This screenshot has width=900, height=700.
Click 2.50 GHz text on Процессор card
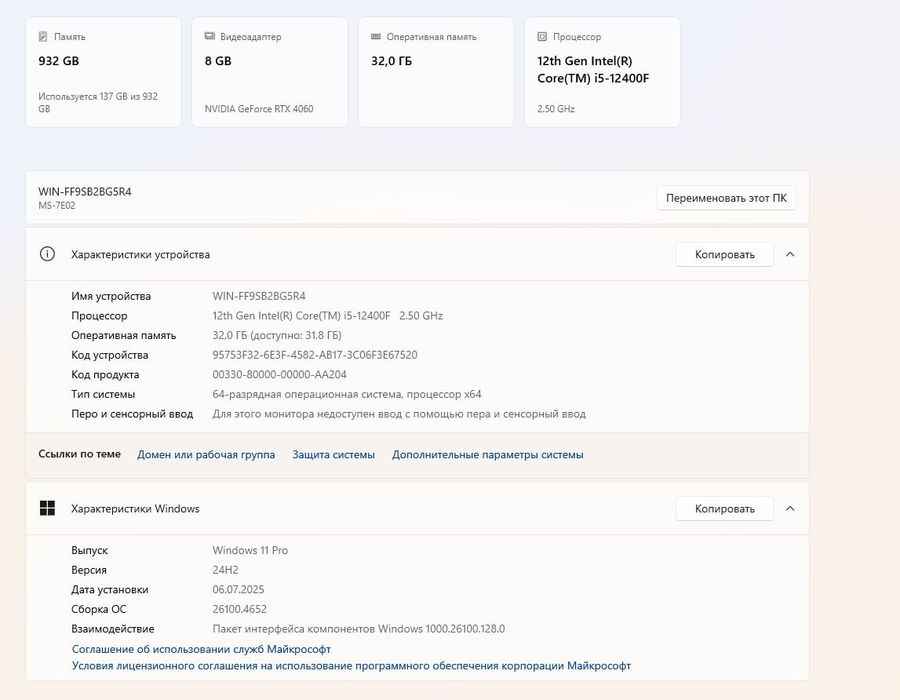pyautogui.click(x=556, y=108)
